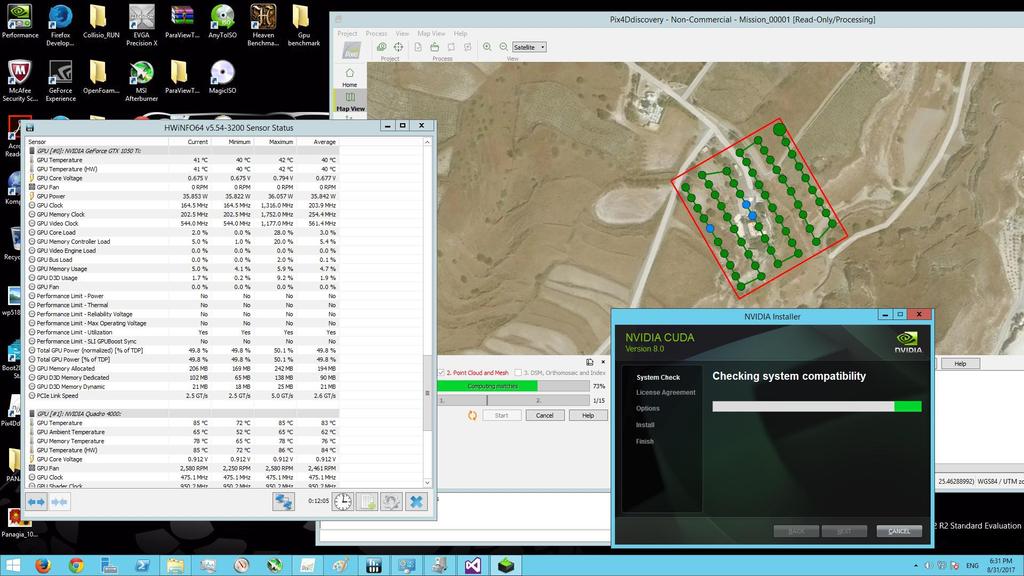Launch MSI Afterburner desktop shortcut
This screenshot has width=1024, height=576.
(142, 81)
